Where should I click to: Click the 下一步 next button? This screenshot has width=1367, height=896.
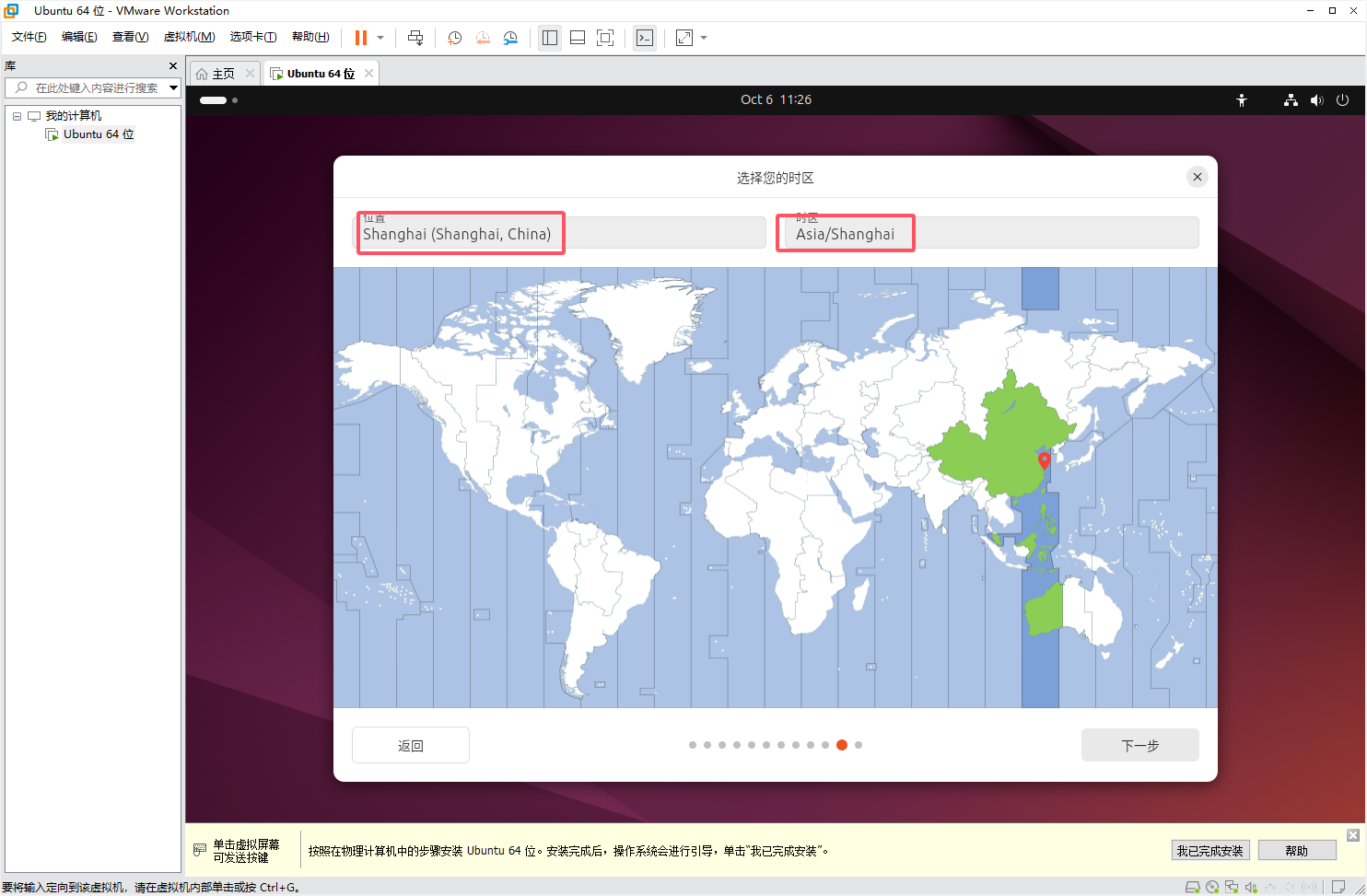1140,745
